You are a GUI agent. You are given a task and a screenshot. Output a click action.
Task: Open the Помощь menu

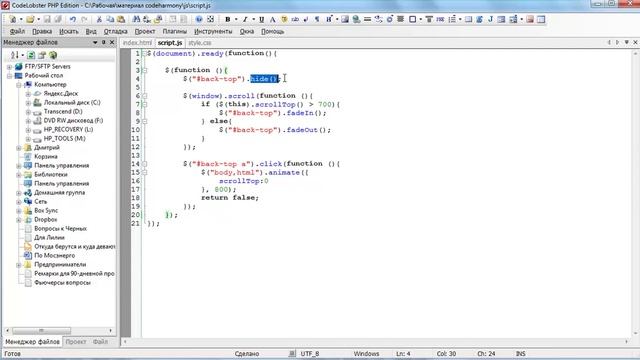(273, 31)
